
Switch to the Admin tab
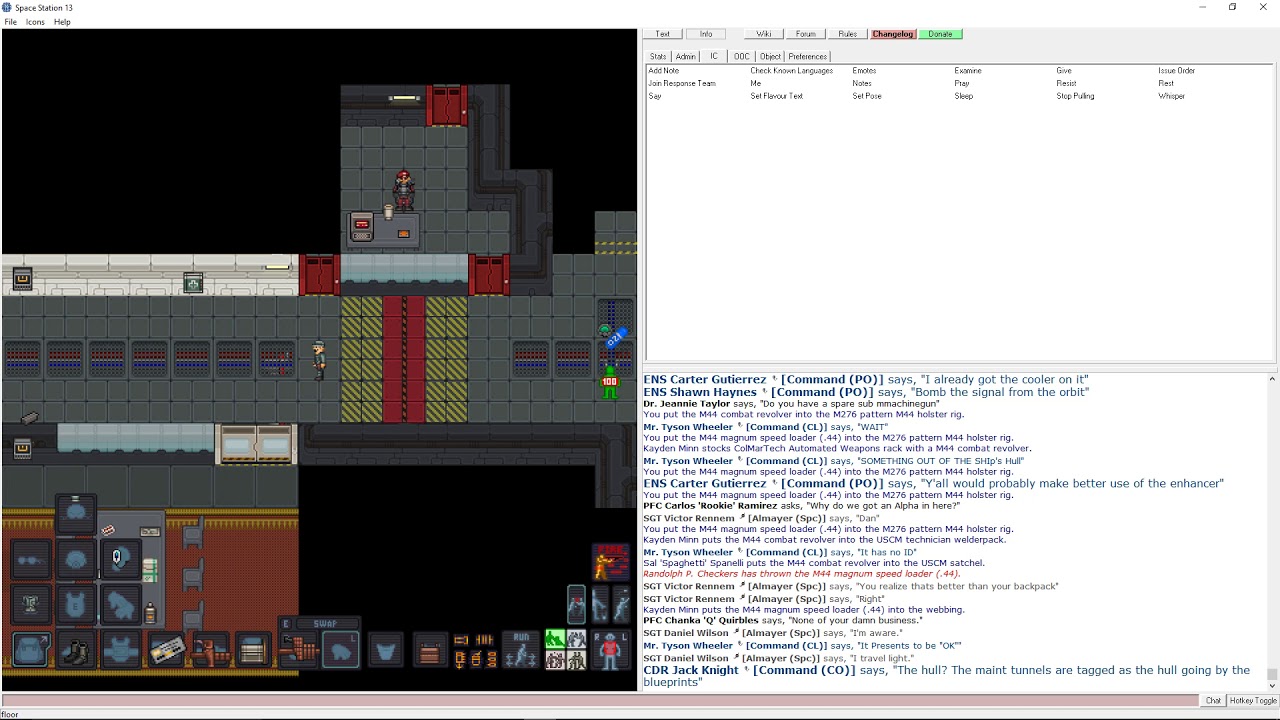point(686,56)
